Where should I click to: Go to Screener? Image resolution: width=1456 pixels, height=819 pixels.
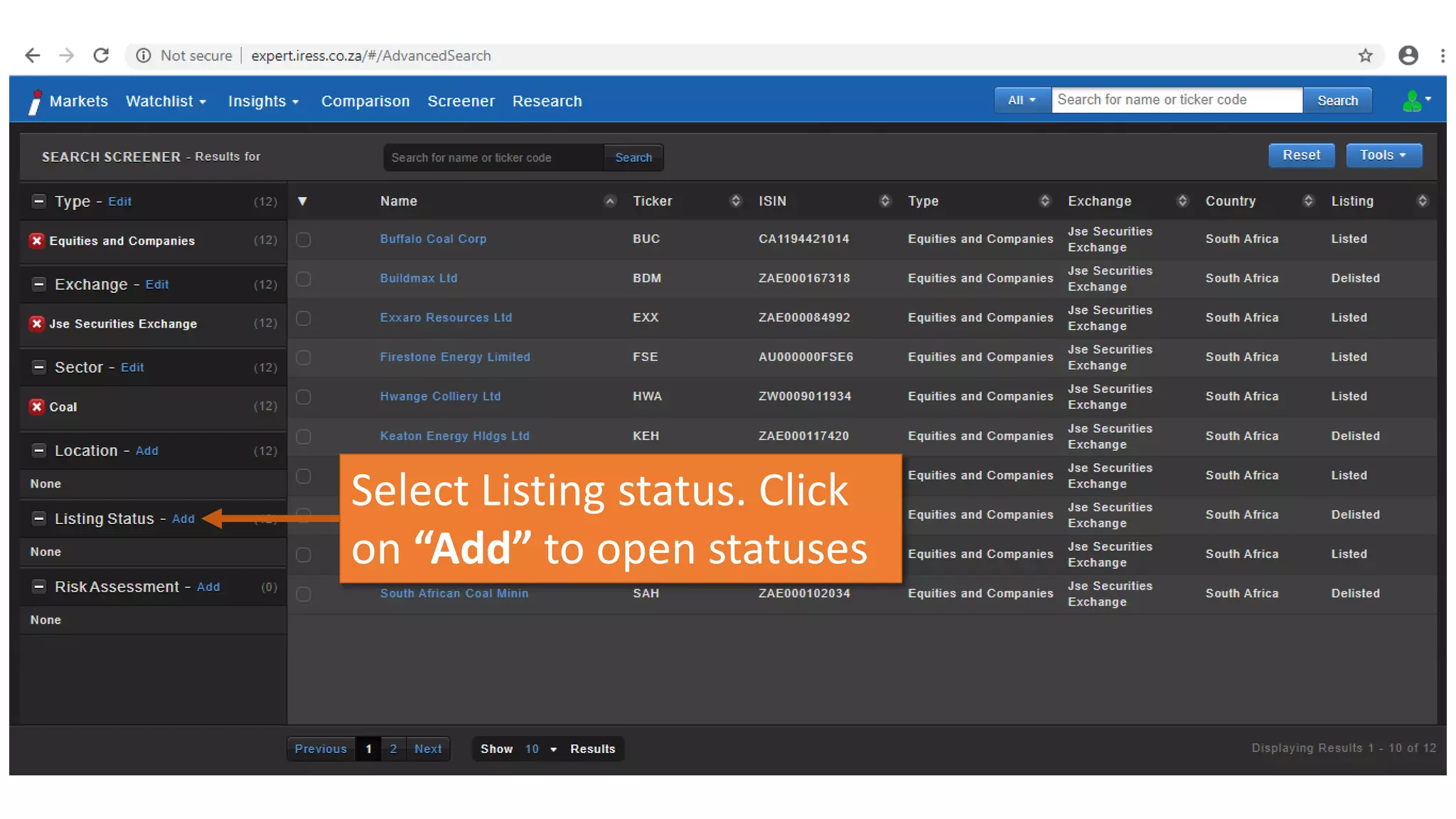pyautogui.click(x=461, y=101)
